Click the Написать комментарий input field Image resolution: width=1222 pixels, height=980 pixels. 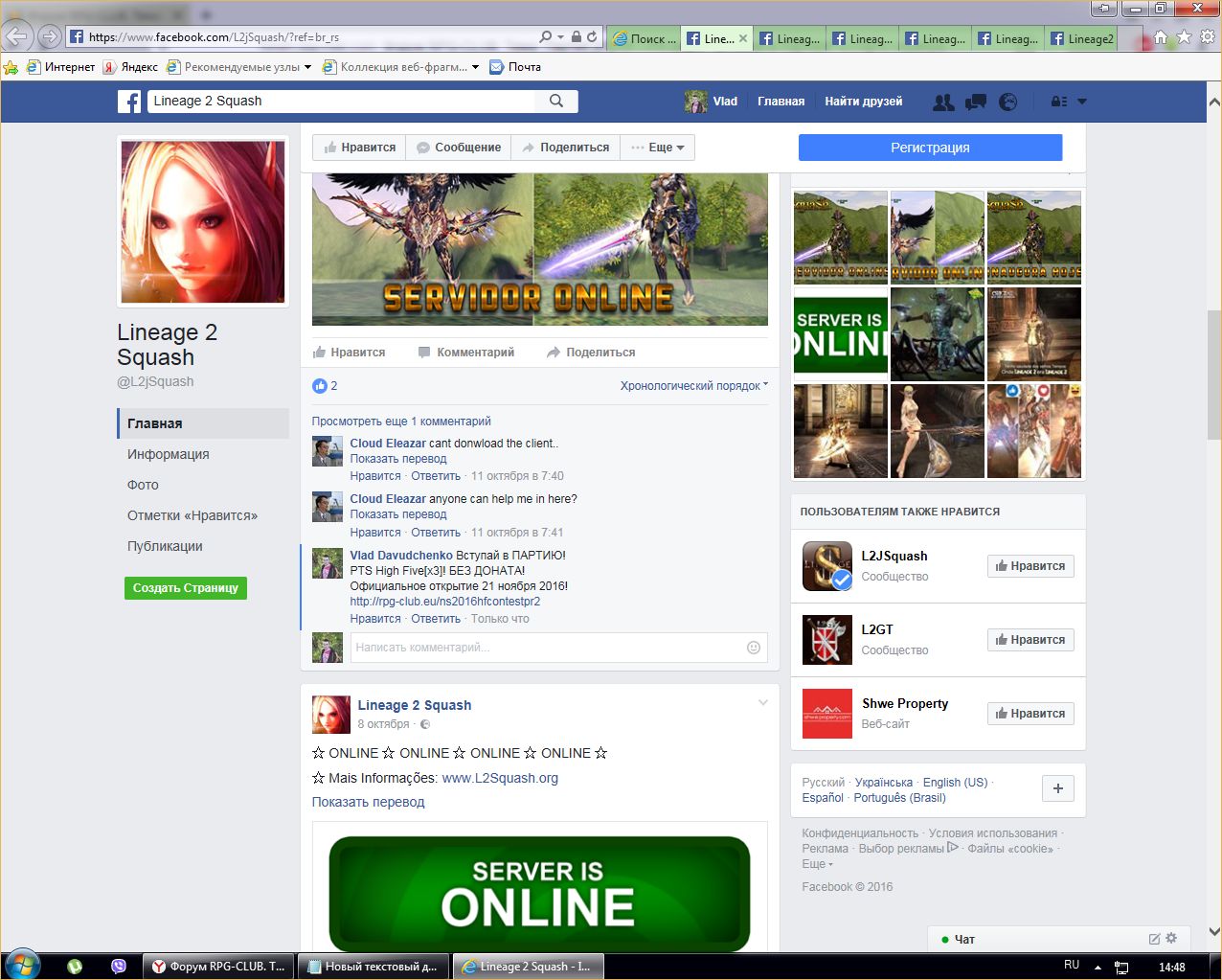pos(546,648)
